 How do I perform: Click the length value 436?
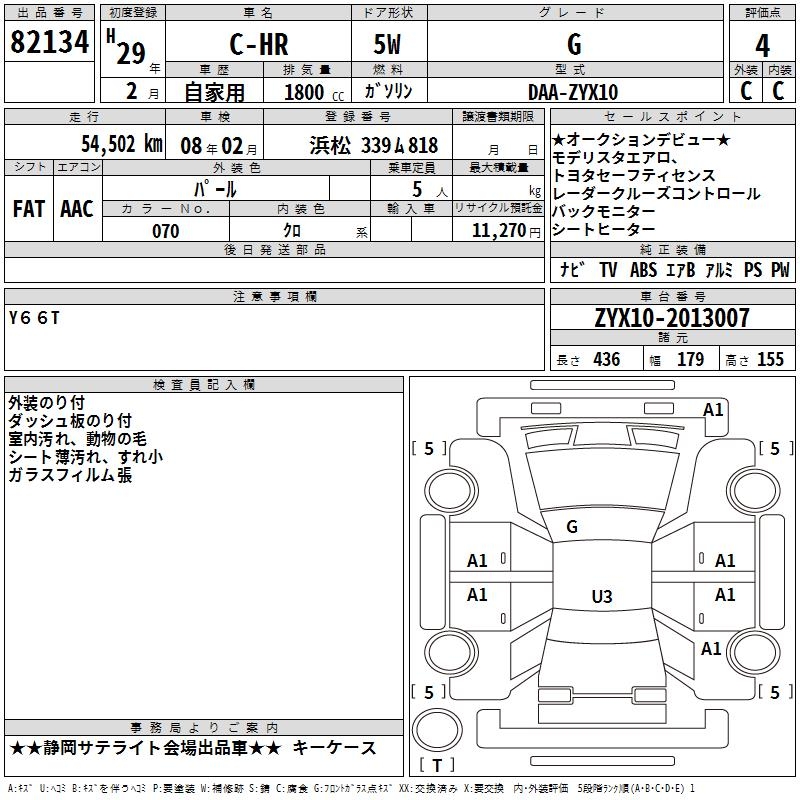(607, 359)
